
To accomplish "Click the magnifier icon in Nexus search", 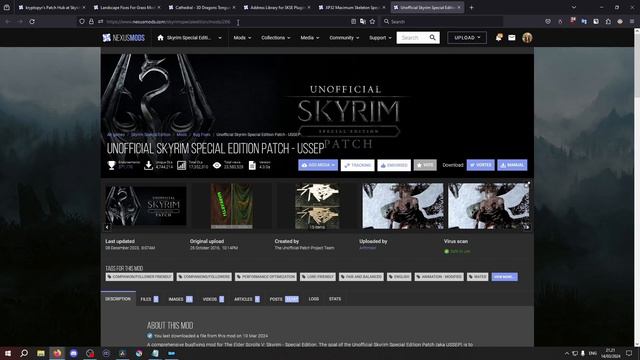I will coord(433,38).
